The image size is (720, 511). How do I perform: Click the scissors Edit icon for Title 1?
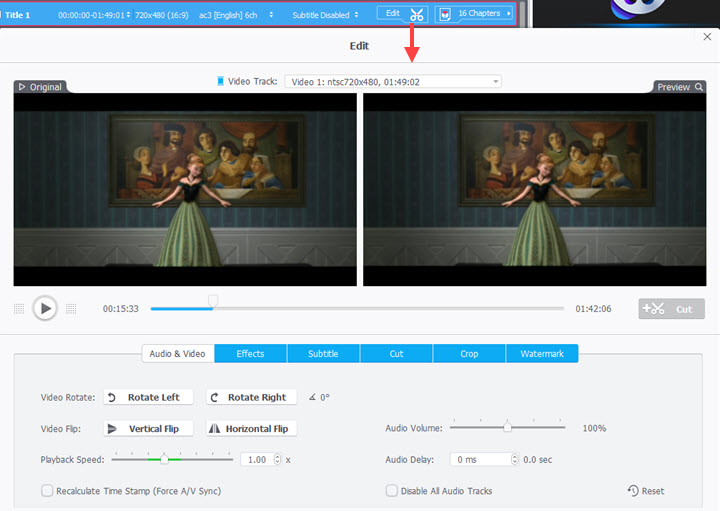click(x=416, y=15)
